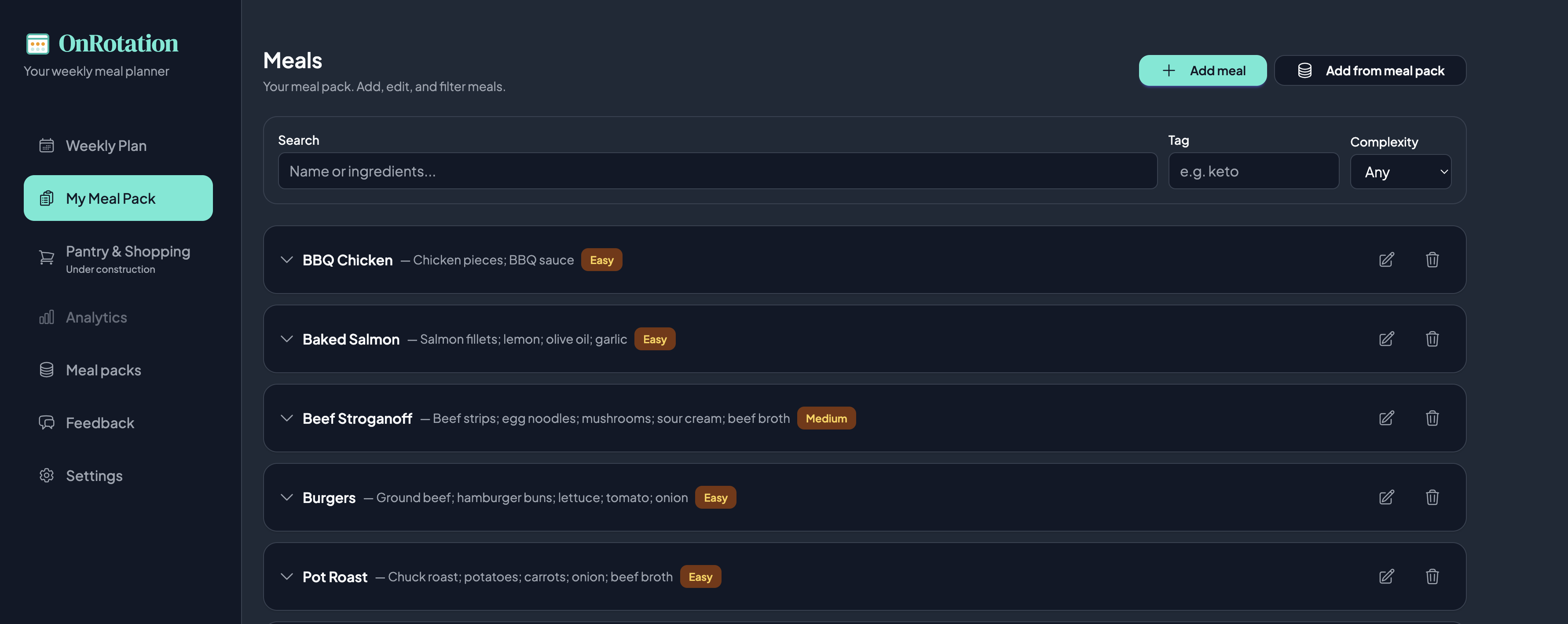Select the Meal packs stack icon
Image resolution: width=1568 pixels, height=624 pixels.
[x=46, y=370]
